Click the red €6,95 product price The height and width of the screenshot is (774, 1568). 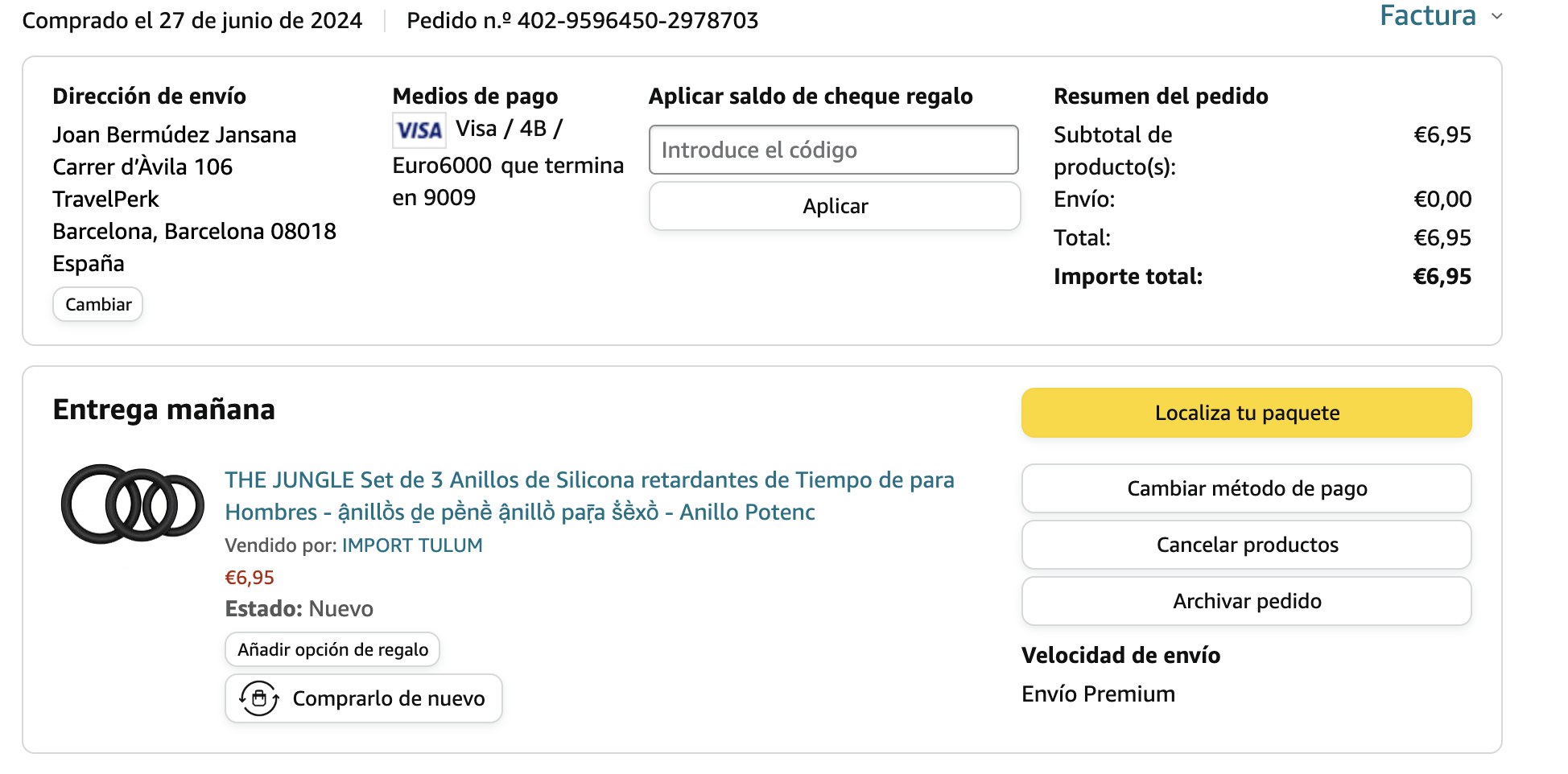coord(250,578)
